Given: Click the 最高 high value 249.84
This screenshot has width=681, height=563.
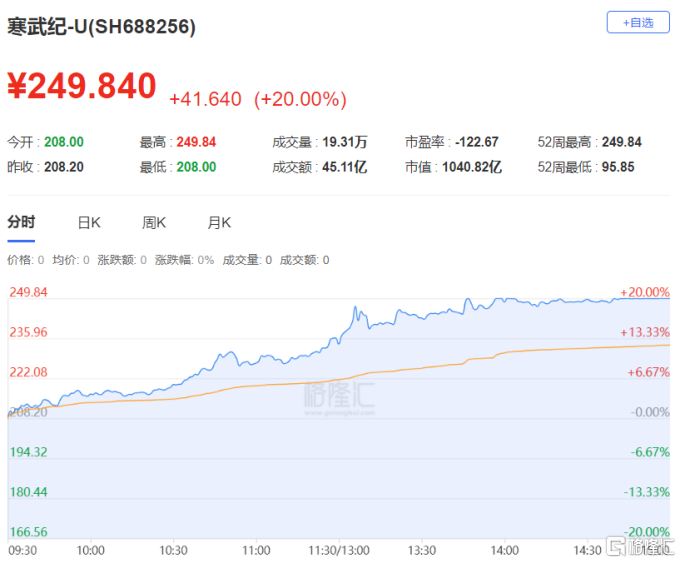Looking at the screenshot, I should (196, 142).
